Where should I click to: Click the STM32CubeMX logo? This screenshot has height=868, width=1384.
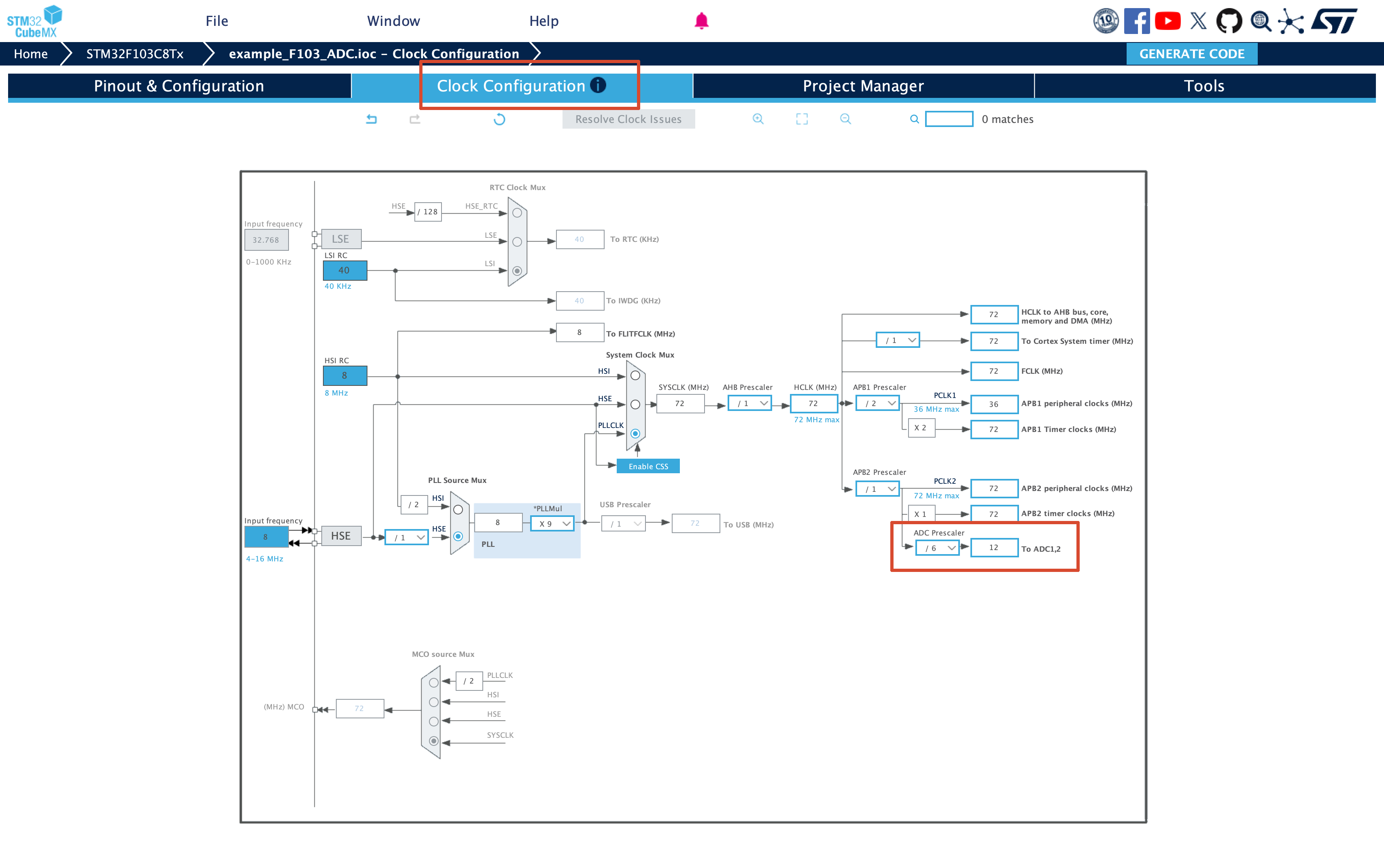click(34, 21)
